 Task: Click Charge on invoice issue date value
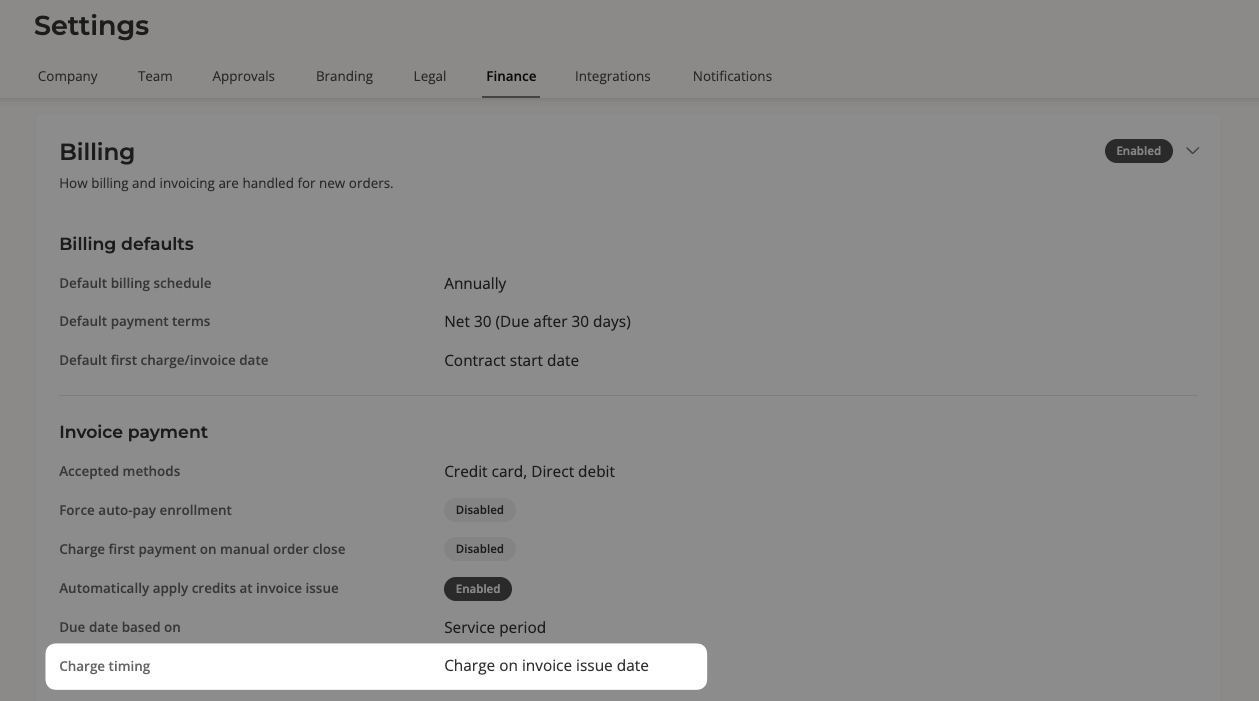[x=546, y=666]
